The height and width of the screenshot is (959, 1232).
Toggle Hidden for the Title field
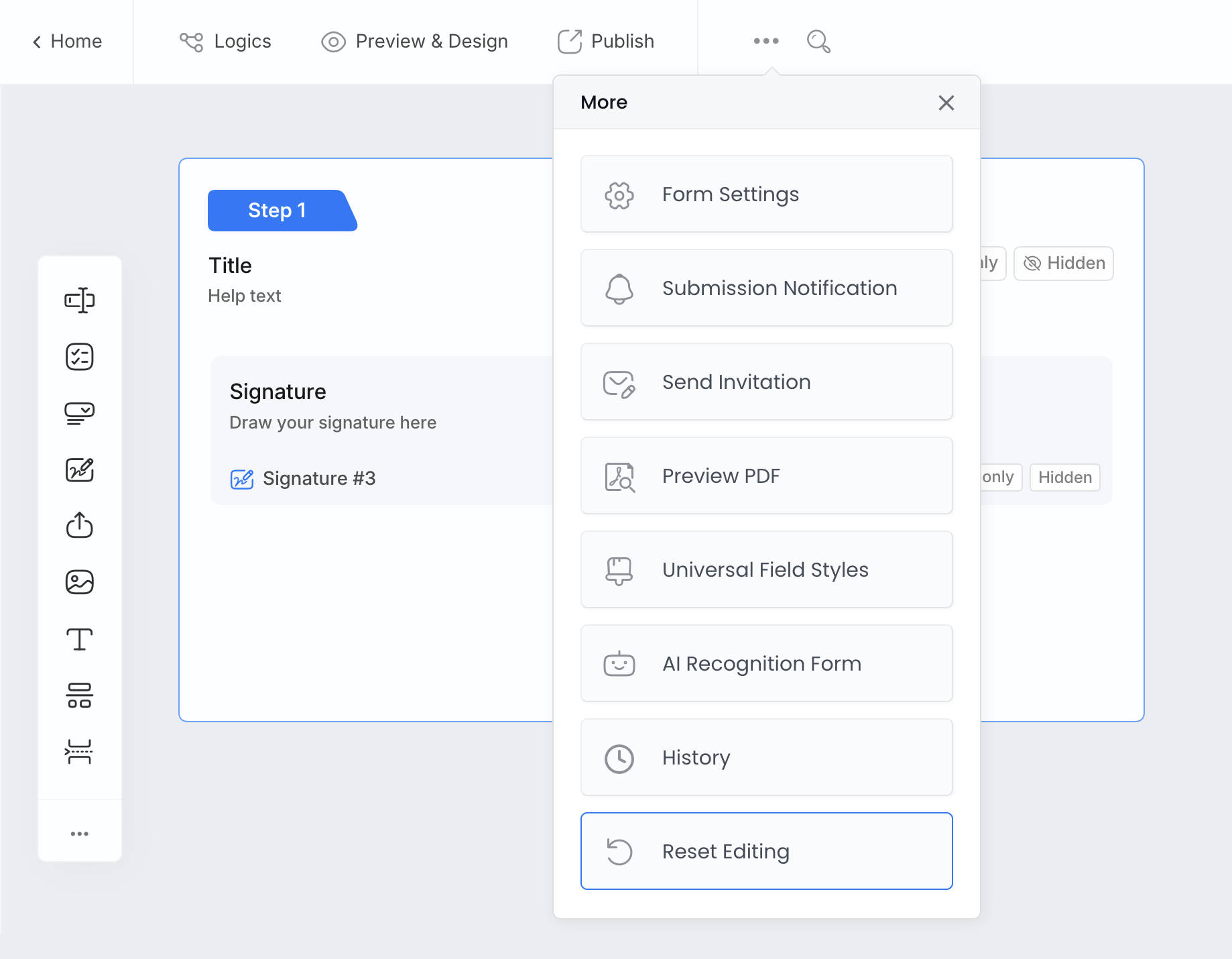coord(1064,264)
